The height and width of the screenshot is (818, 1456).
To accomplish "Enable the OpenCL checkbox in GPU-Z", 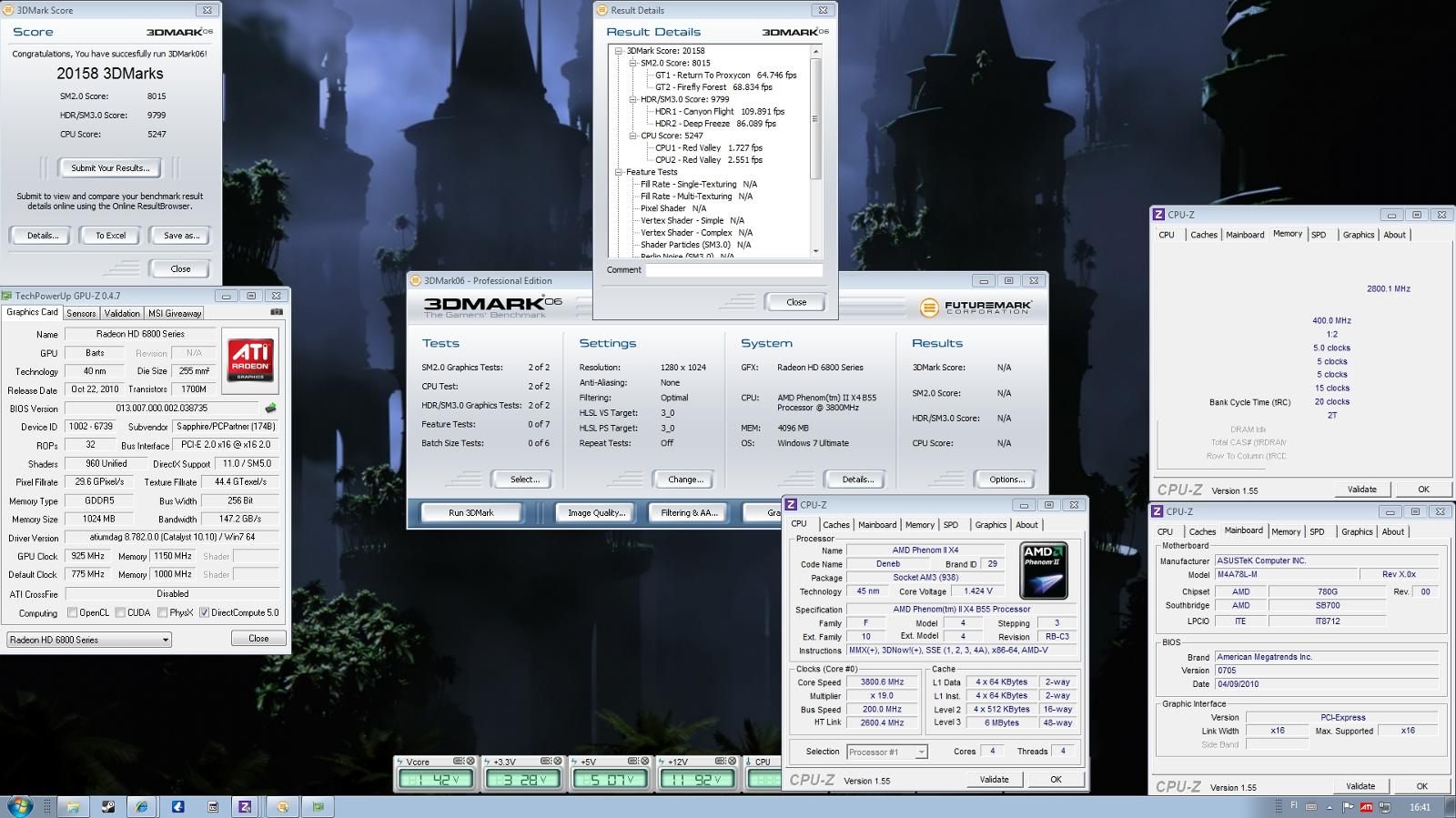I will (72, 612).
